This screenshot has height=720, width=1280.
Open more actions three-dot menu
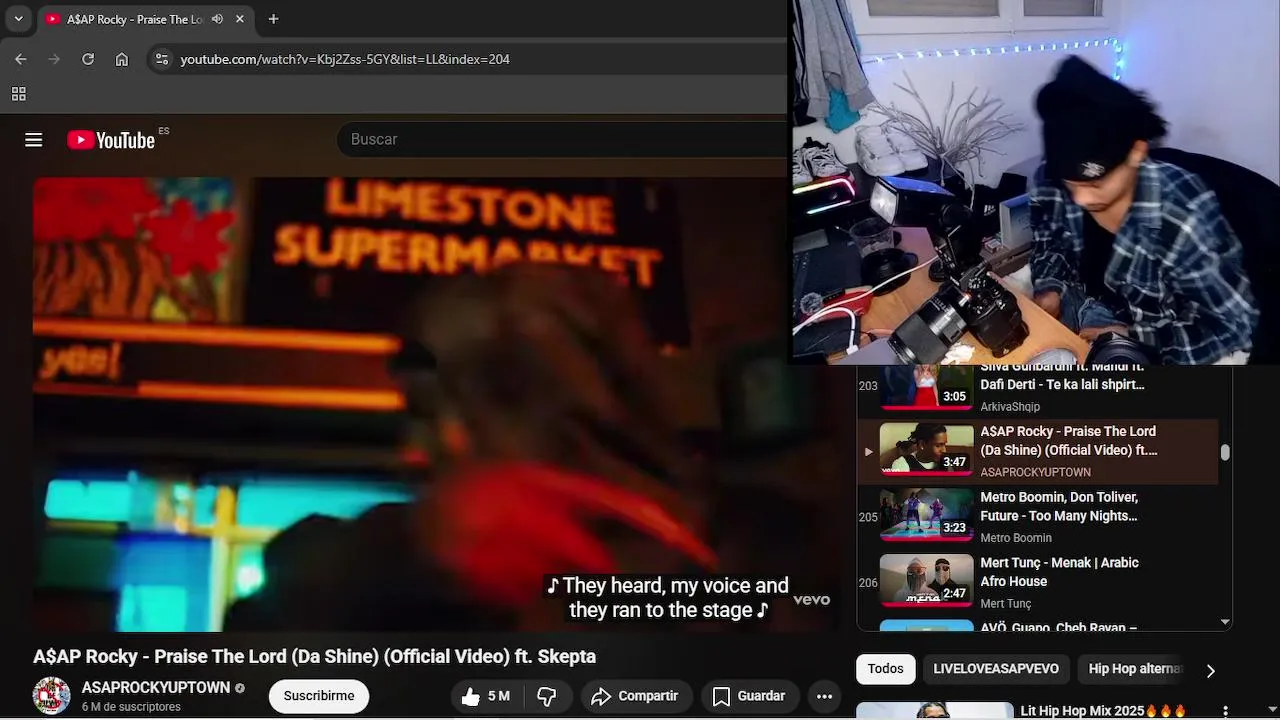tap(824, 696)
